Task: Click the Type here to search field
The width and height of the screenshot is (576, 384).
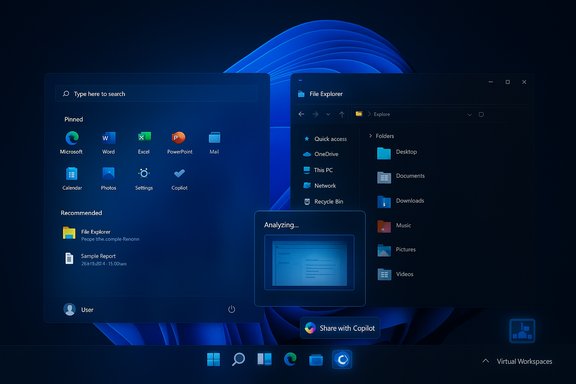Action: [x=157, y=94]
